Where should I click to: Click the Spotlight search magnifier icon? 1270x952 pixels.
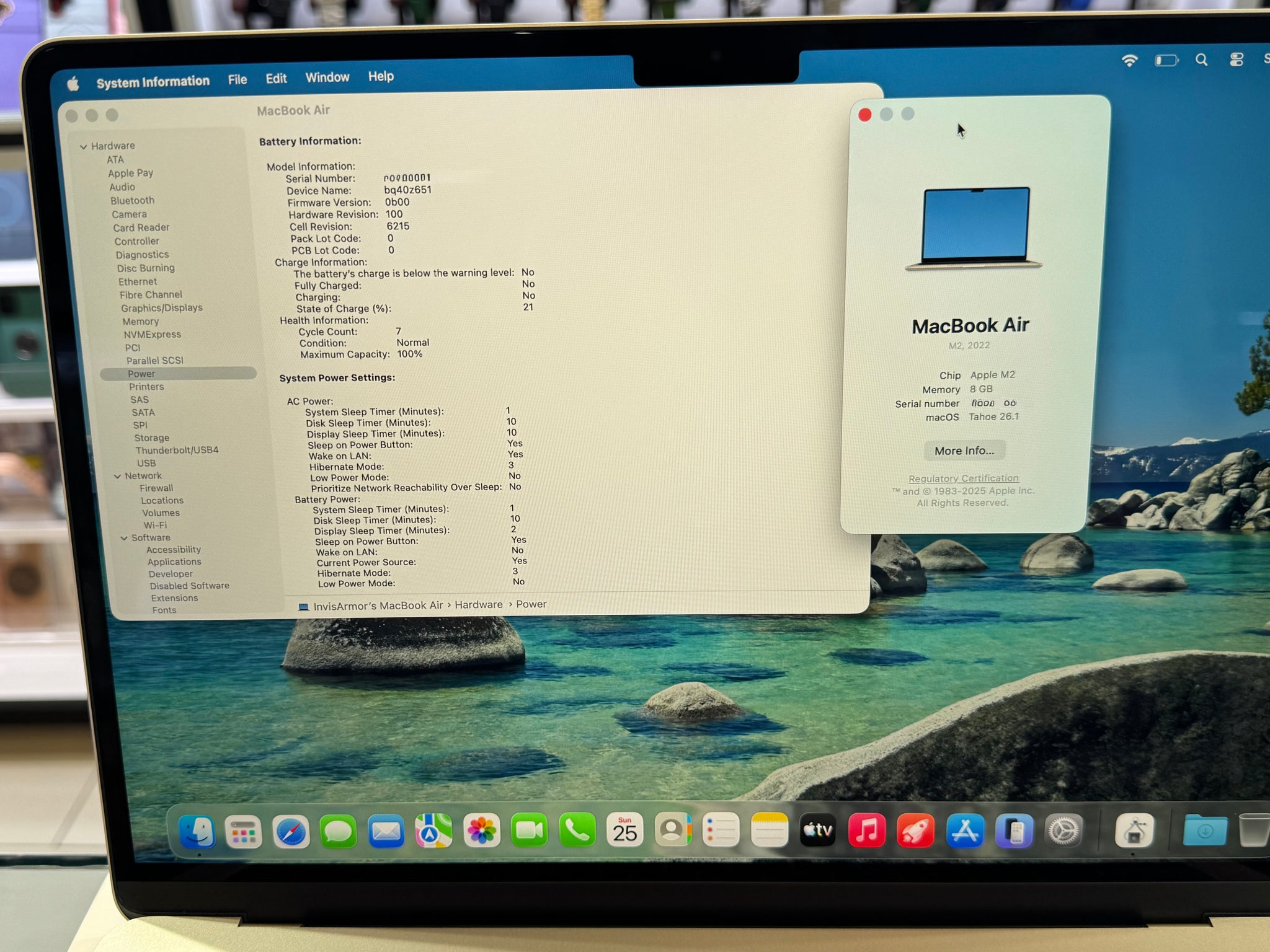[1201, 60]
